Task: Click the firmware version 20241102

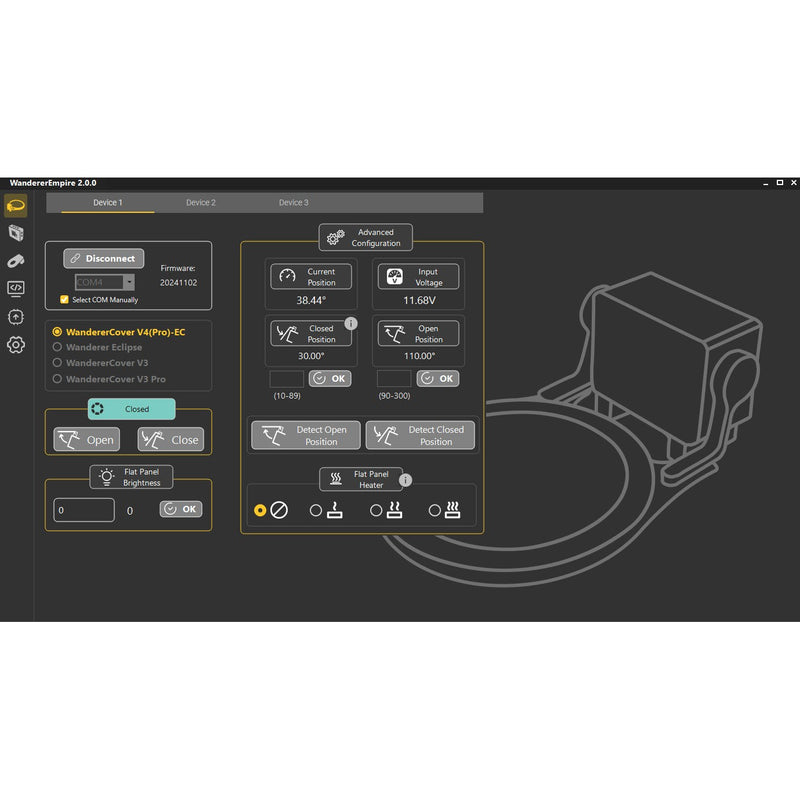Action: pos(179,283)
